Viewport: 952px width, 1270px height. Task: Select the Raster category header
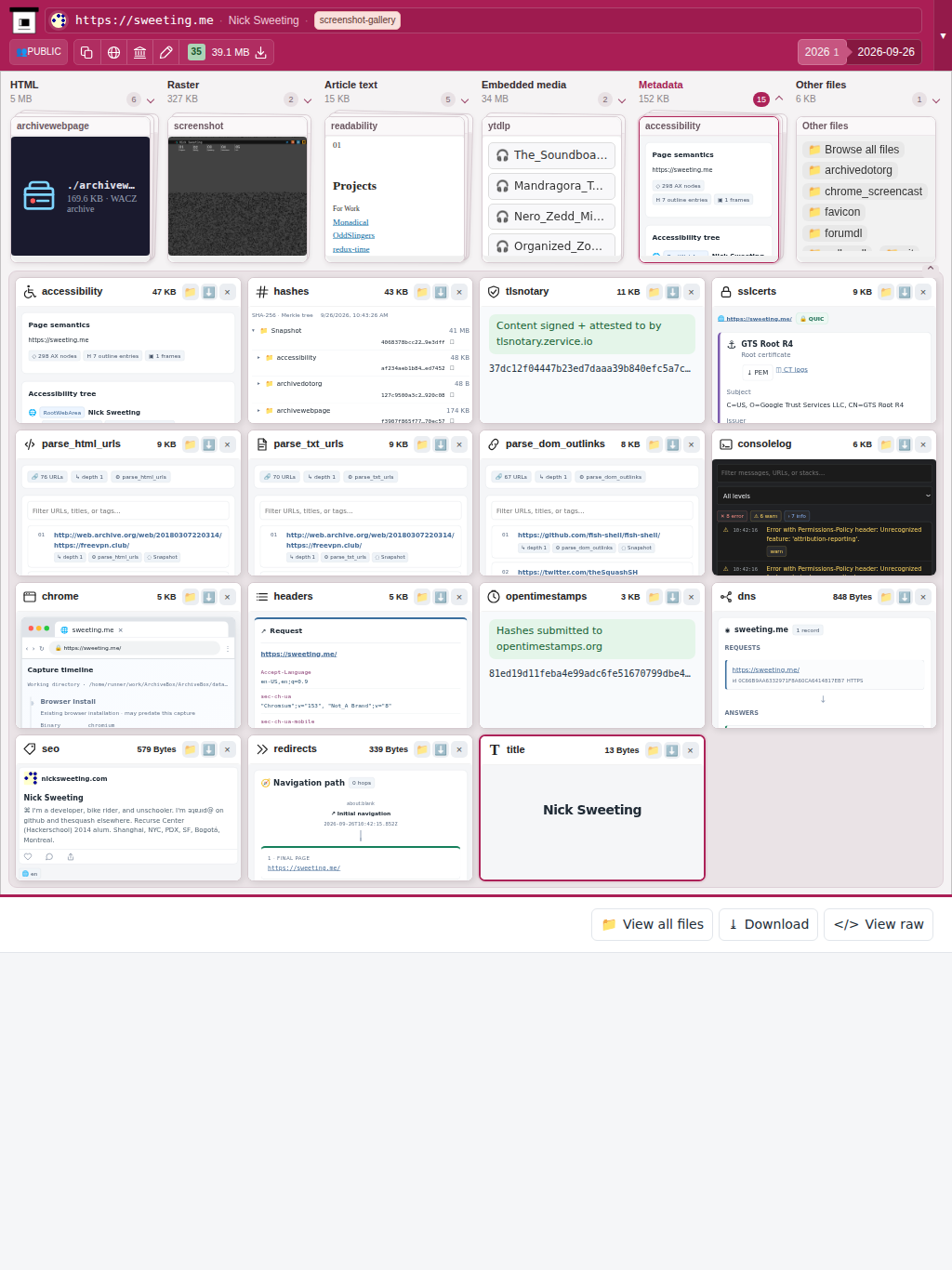point(183,85)
